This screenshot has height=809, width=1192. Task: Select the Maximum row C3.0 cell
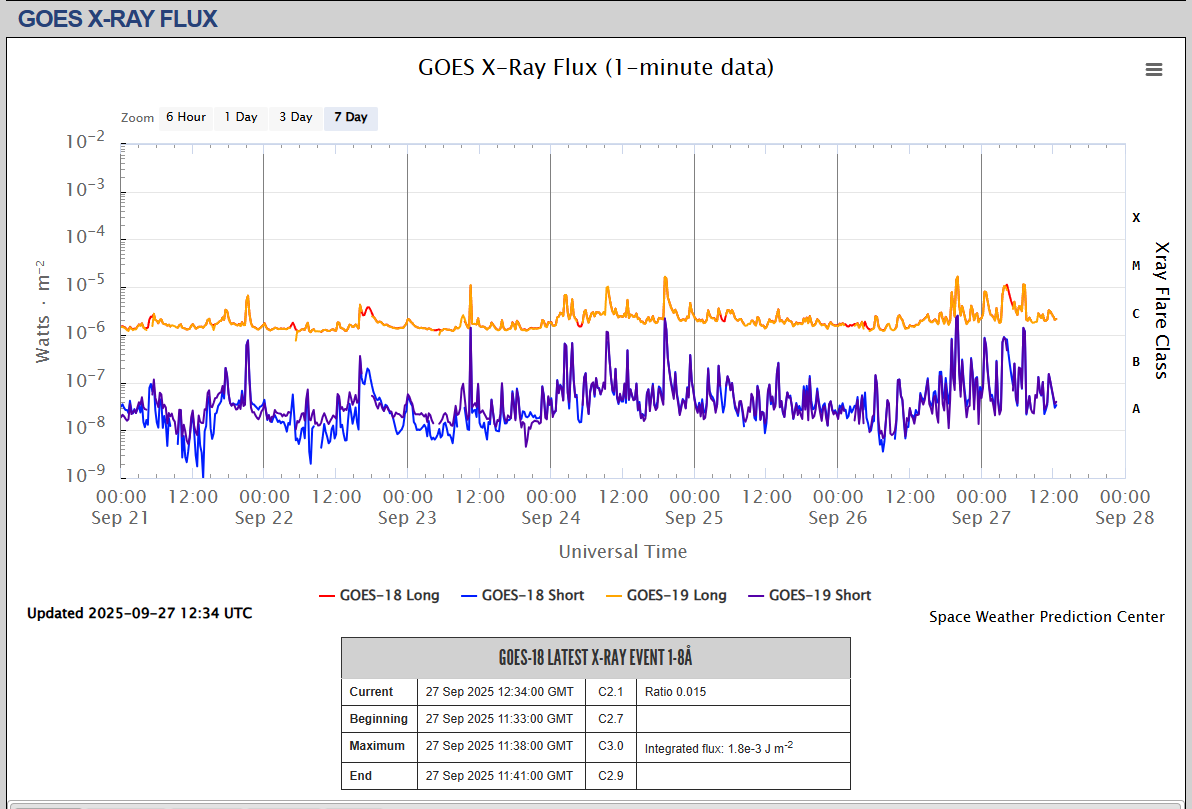611,746
